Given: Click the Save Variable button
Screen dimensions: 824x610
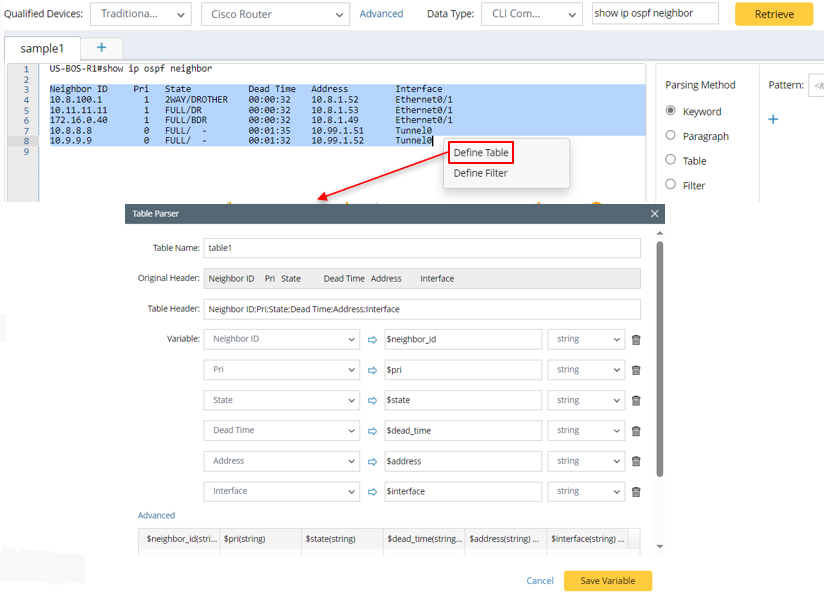Looking at the screenshot, I should point(607,581).
